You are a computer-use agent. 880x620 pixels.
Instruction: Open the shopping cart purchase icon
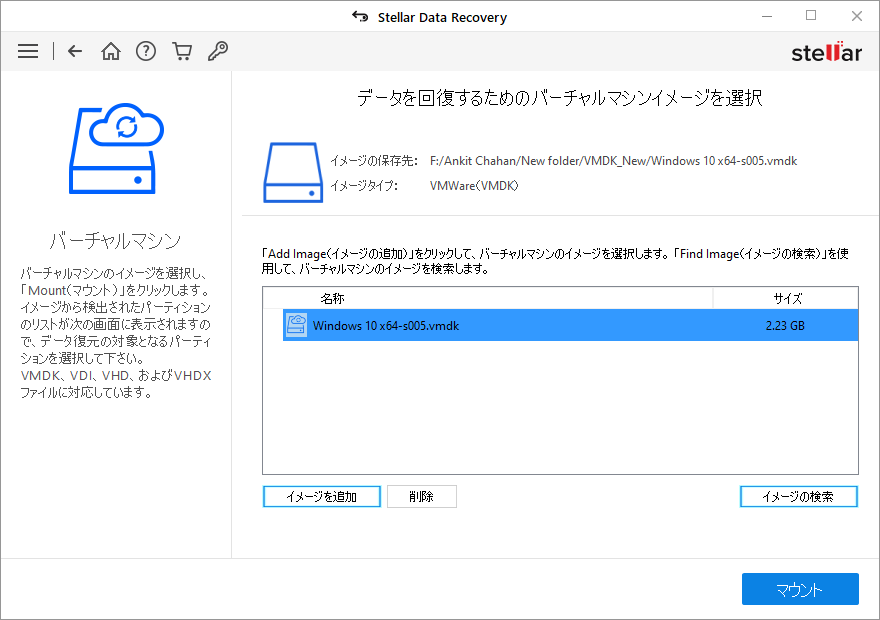(182, 51)
